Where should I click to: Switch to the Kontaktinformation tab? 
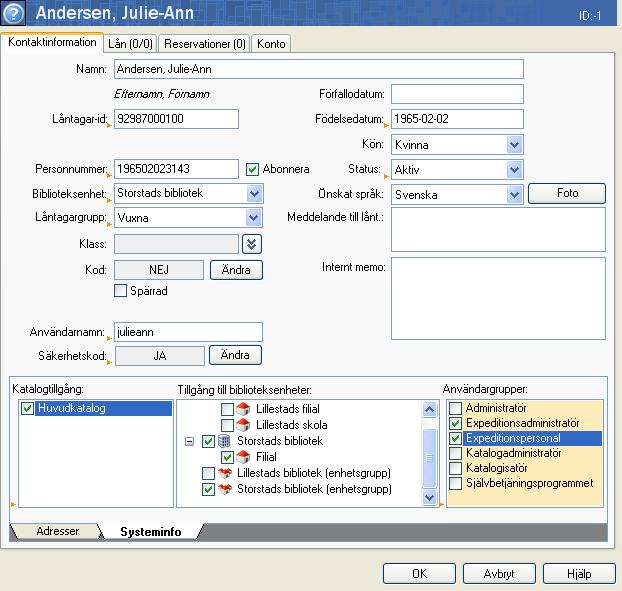click(52, 42)
